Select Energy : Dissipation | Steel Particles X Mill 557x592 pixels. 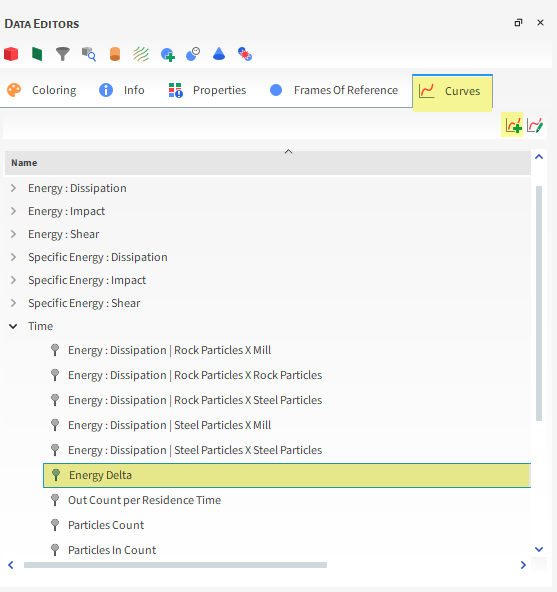pos(170,425)
